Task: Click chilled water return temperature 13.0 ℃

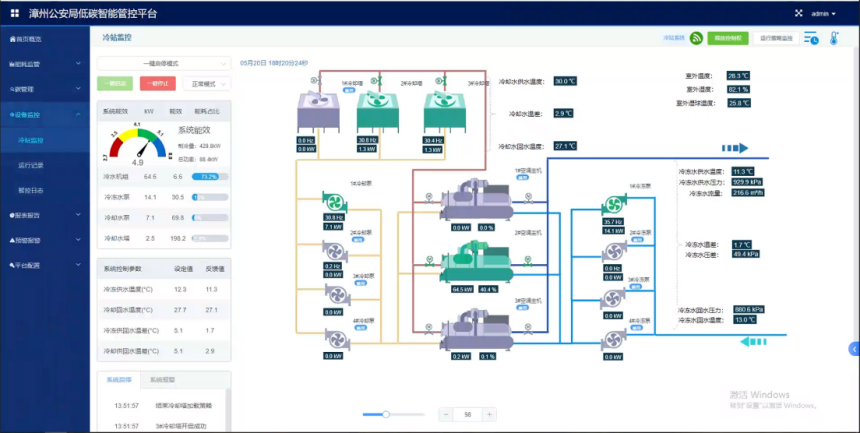Action: (x=745, y=320)
